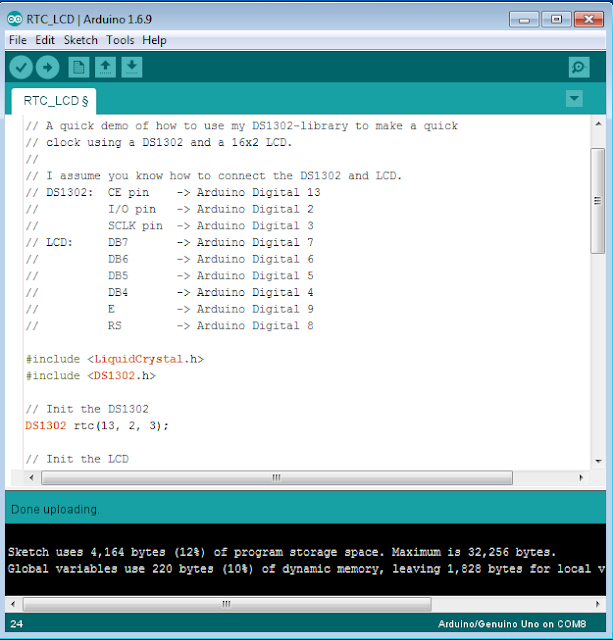Minimize the Arduino window
The height and width of the screenshot is (640, 613).
pos(524,19)
